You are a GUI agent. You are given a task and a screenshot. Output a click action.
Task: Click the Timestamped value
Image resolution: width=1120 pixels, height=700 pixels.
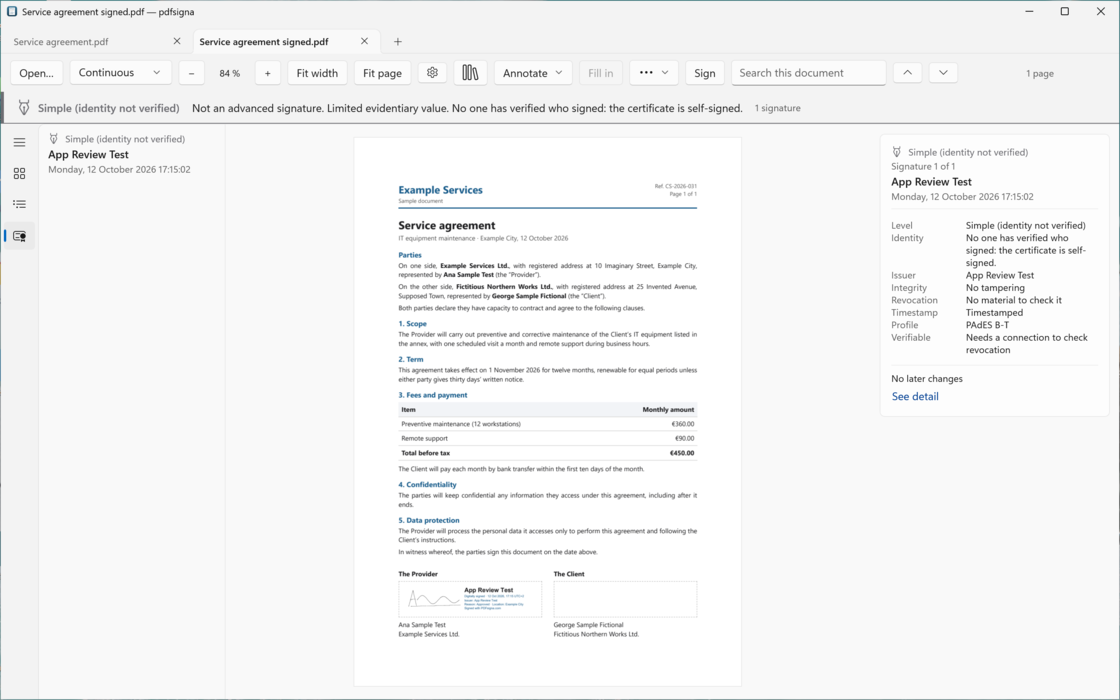pos(994,313)
